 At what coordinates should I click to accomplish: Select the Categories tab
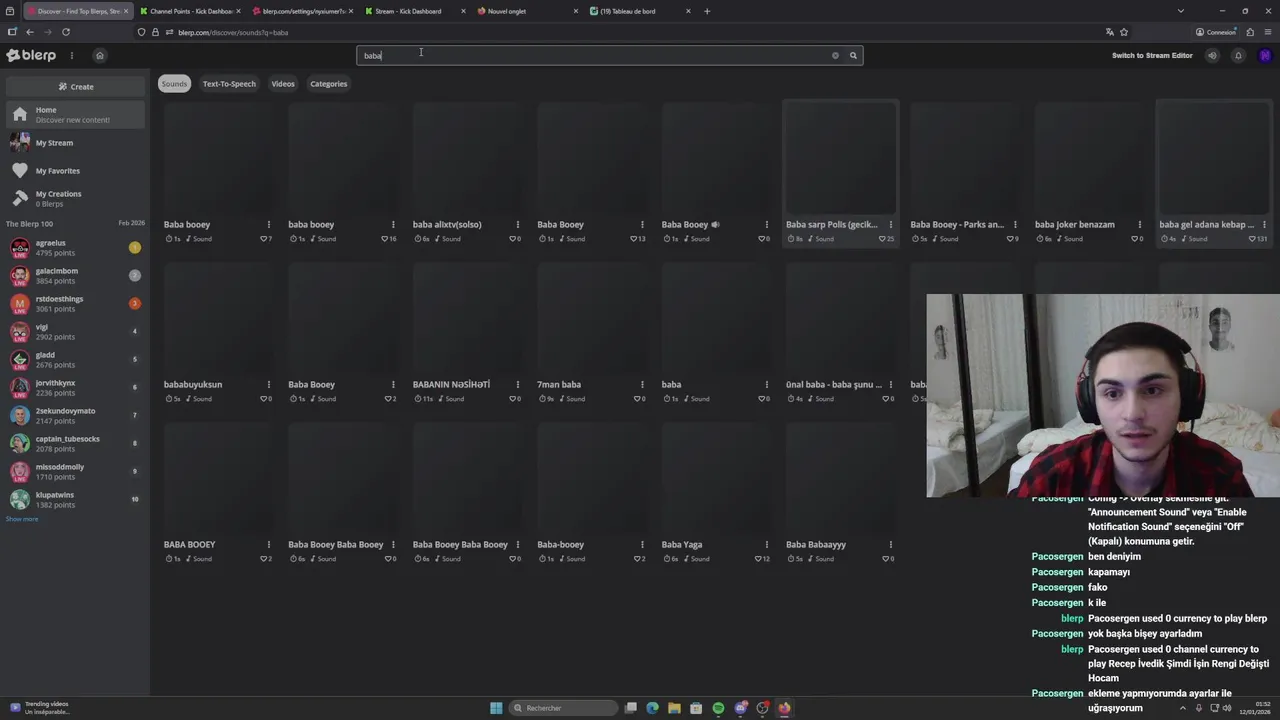coord(328,84)
